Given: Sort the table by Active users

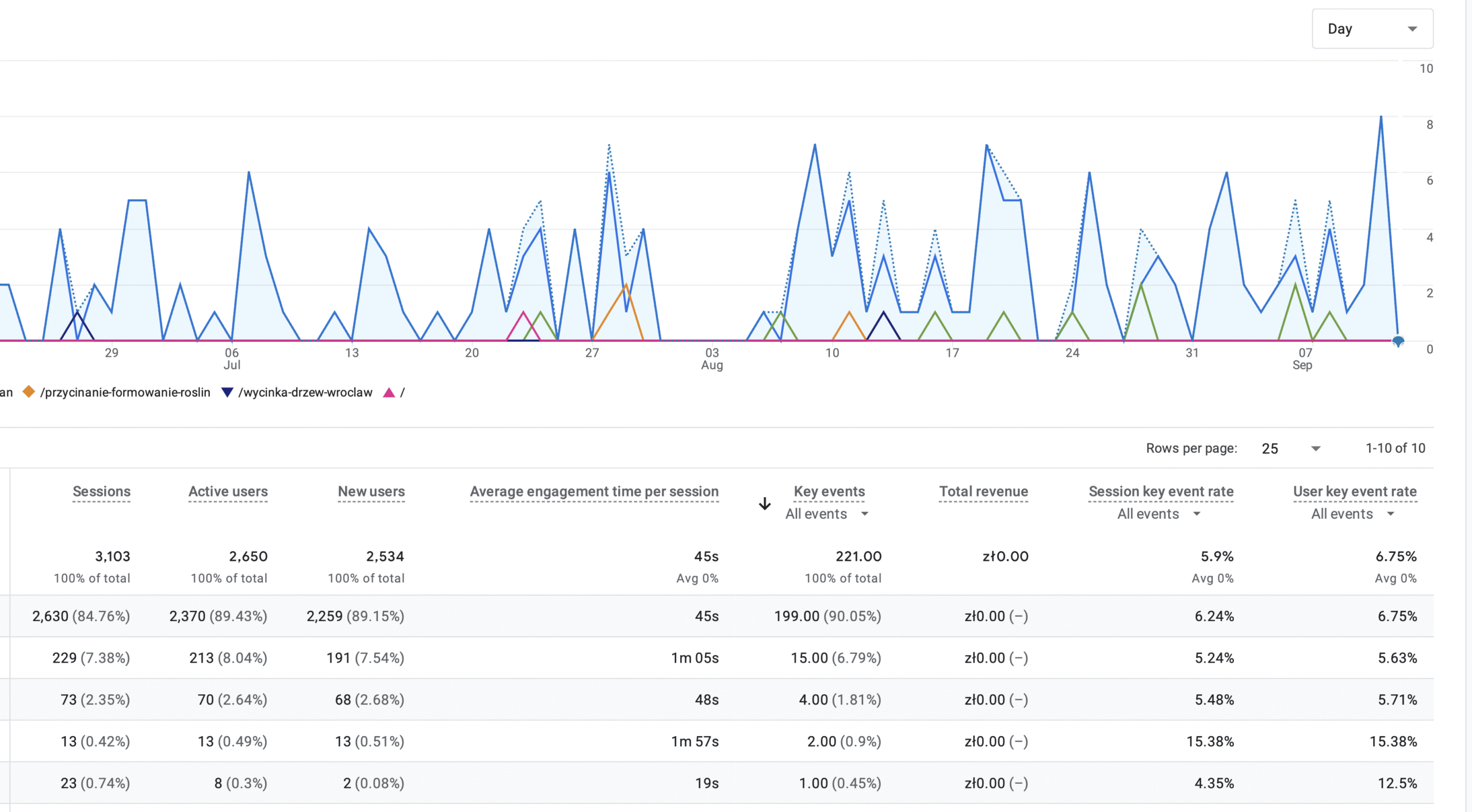Looking at the screenshot, I should tap(228, 492).
